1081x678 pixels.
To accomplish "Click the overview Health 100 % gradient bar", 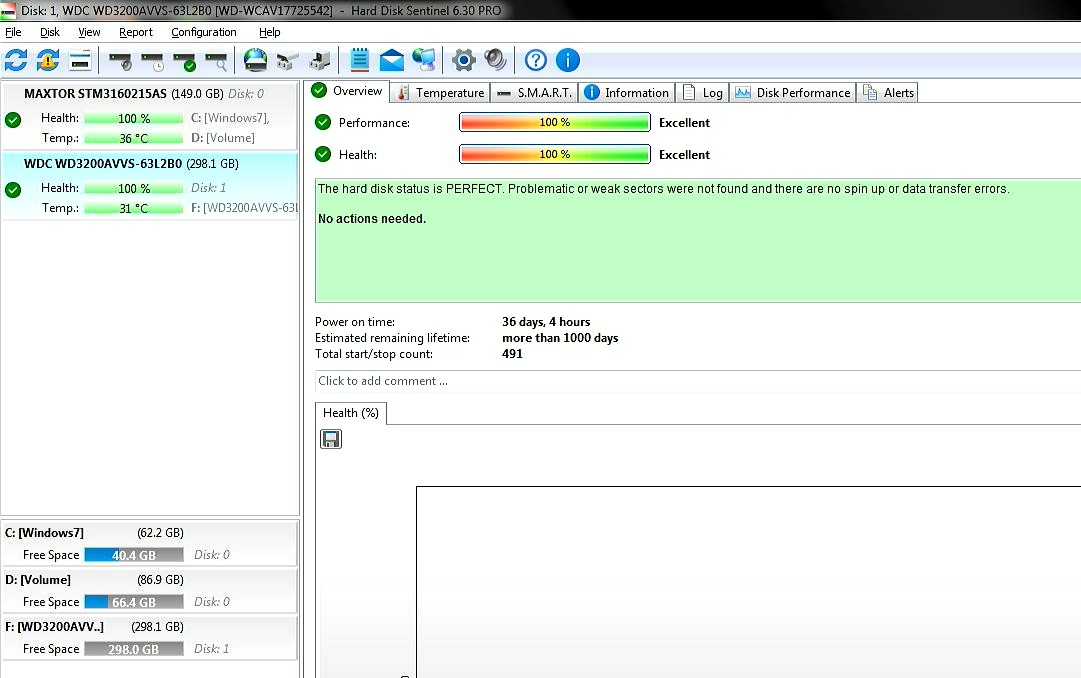I will 554,154.
